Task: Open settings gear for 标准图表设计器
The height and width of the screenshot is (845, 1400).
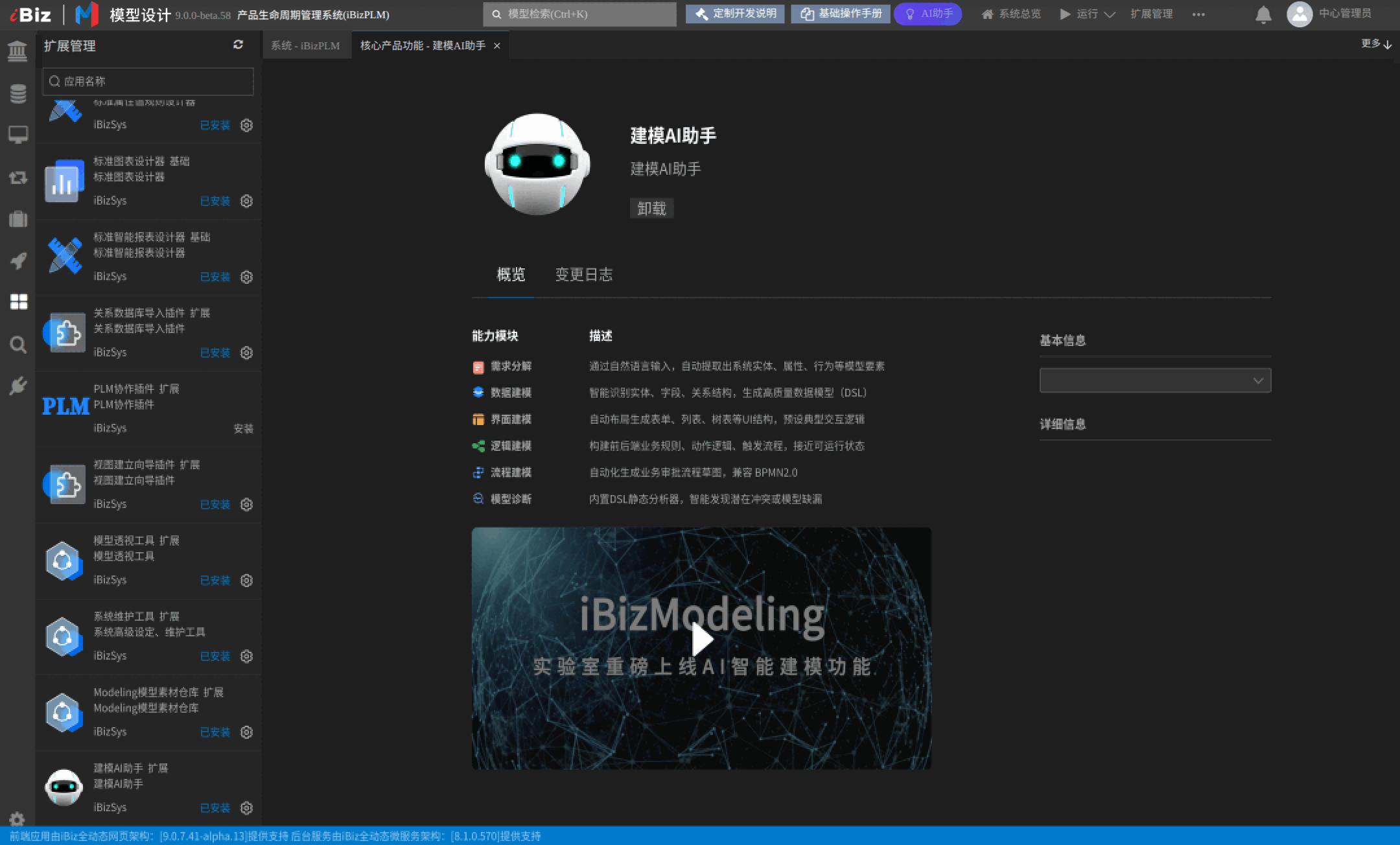Action: (x=246, y=201)
